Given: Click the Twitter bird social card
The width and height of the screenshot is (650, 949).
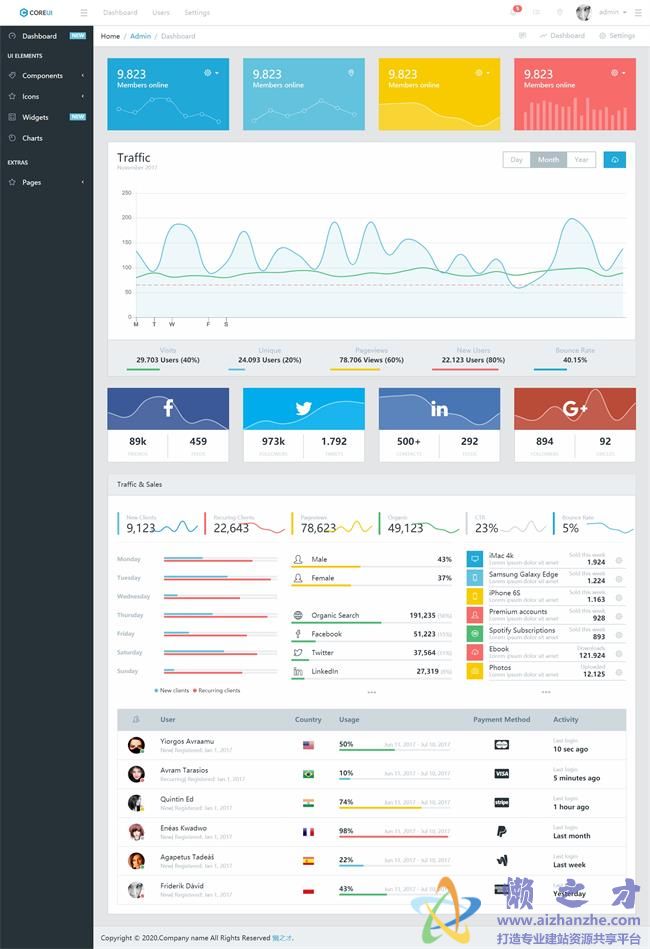Looking at the screenshot, I should coord(303,408).
